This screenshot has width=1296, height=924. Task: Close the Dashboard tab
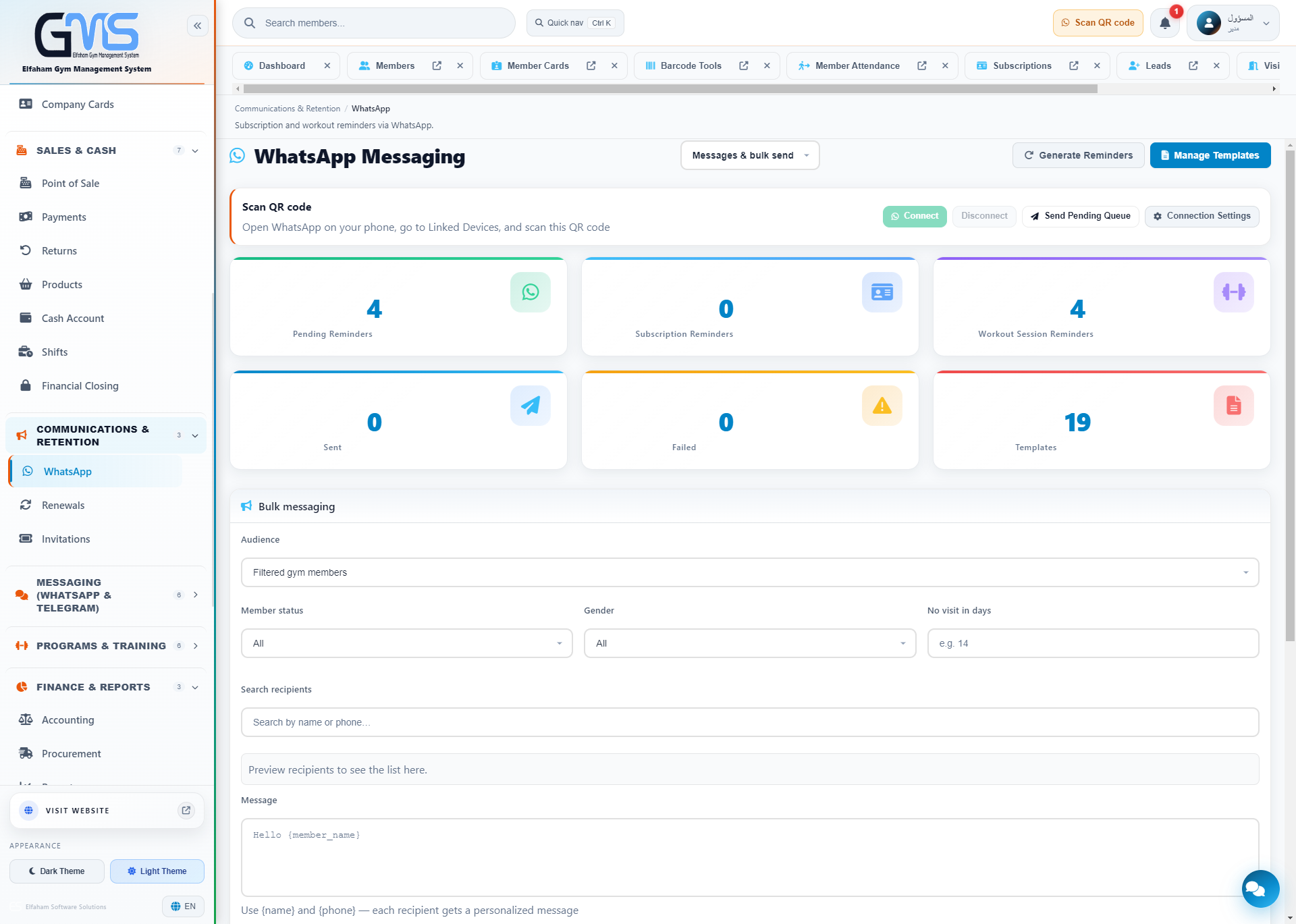click(x=327, y=65)
